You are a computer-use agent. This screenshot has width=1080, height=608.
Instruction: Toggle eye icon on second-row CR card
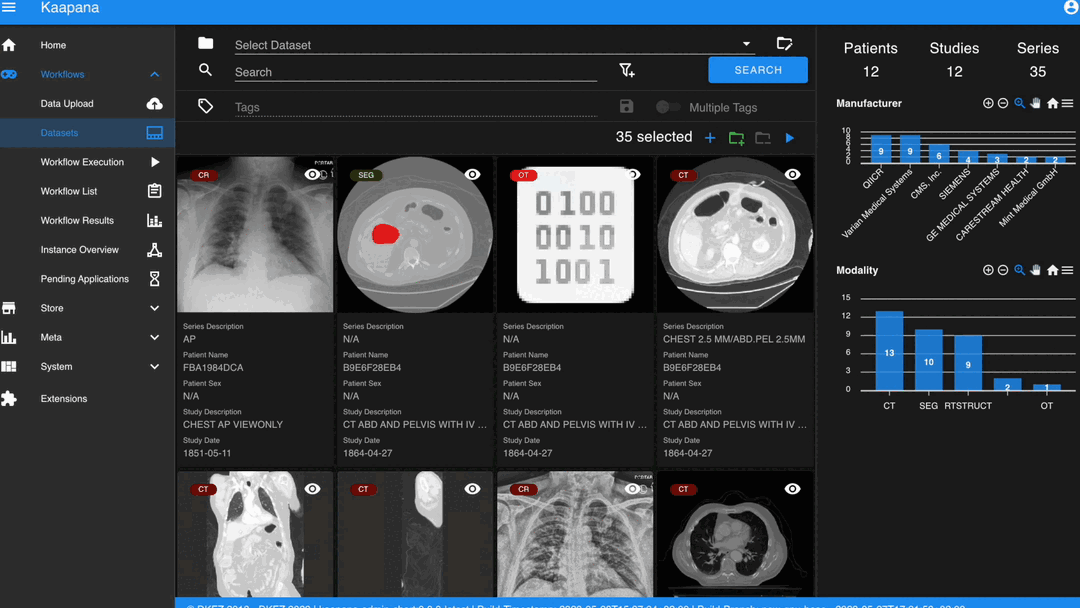(632, 489)
